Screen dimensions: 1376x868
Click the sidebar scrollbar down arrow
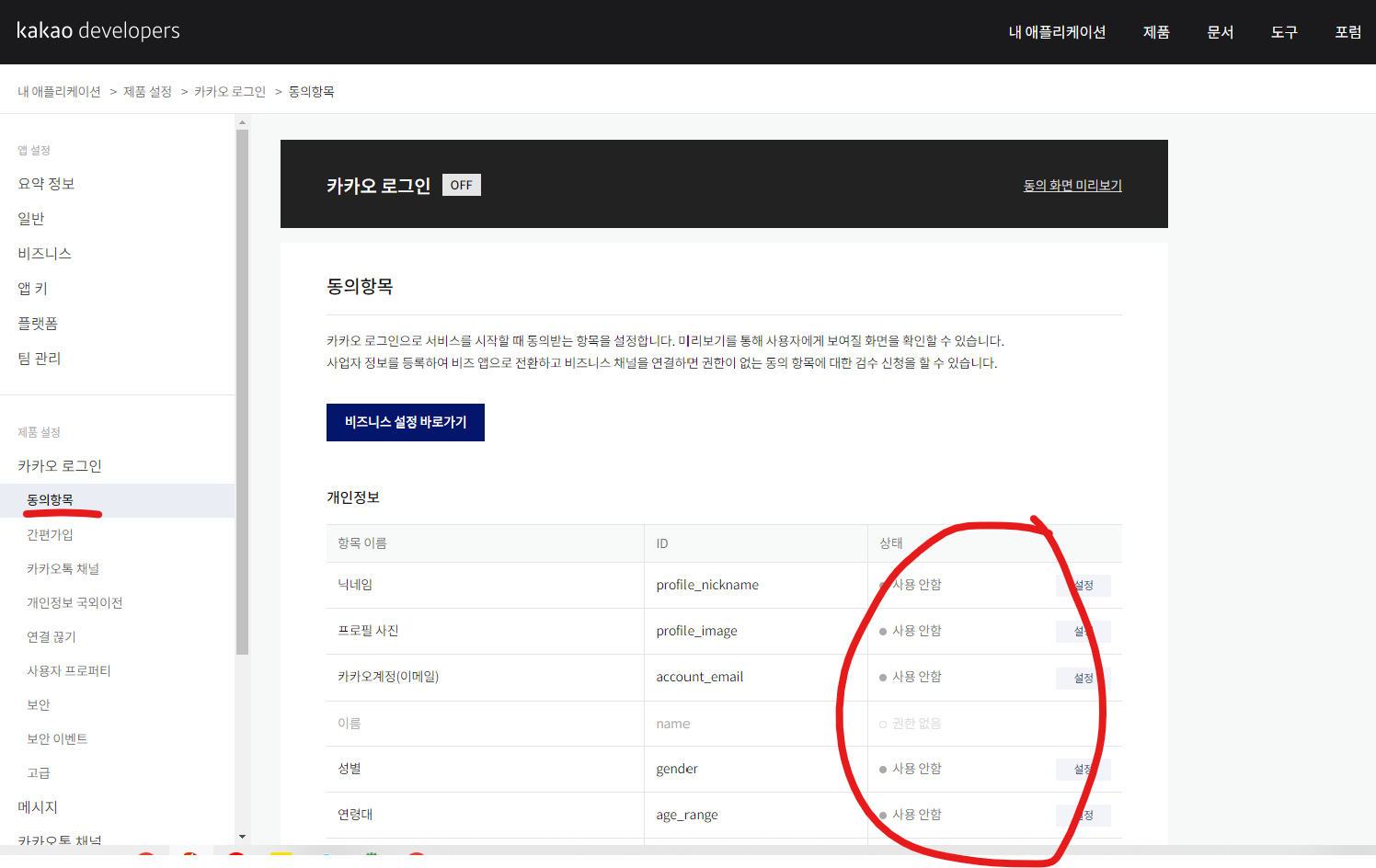pyautogui.click(x=242, y=837)
